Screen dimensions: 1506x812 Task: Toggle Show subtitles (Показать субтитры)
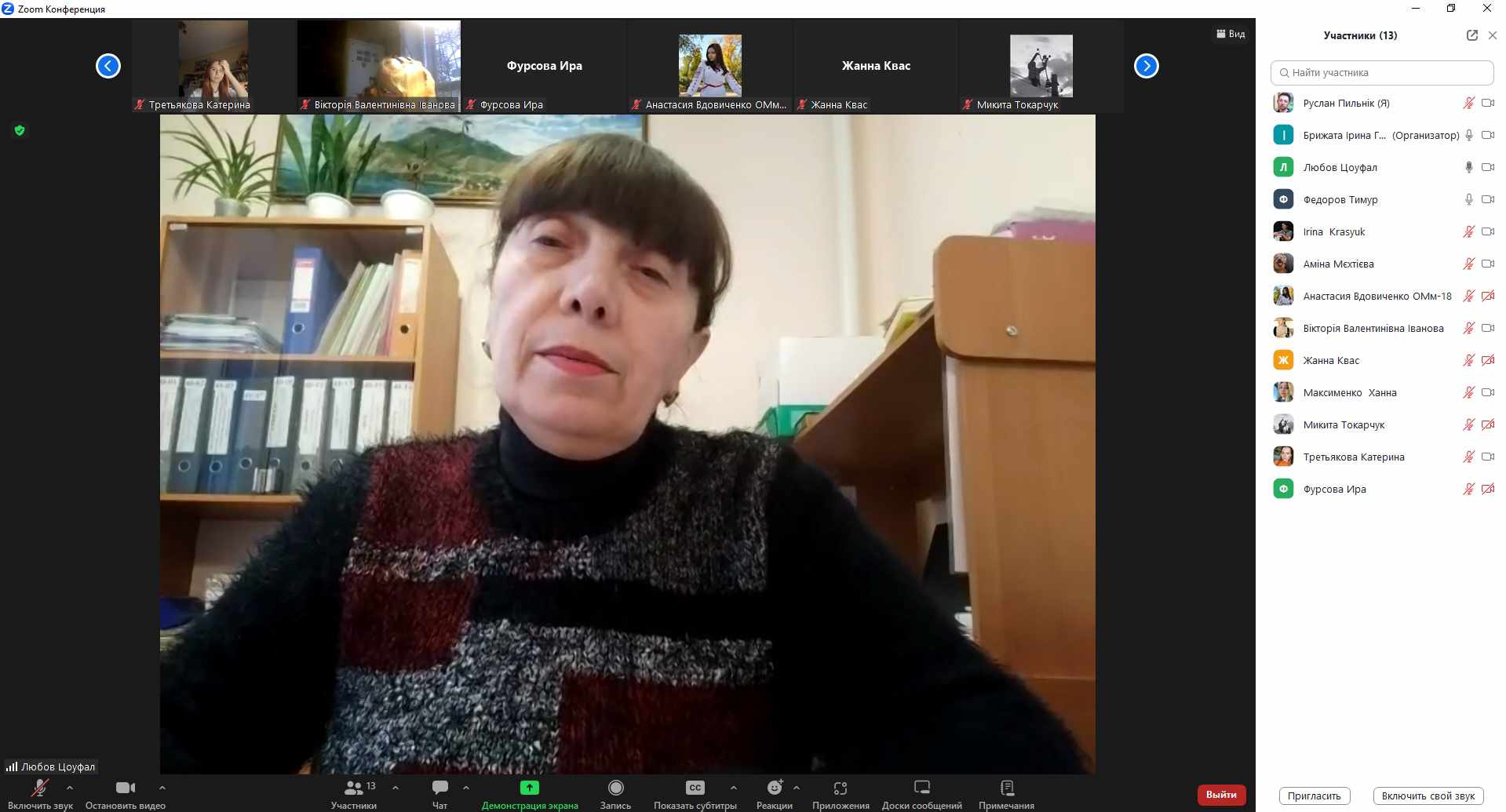point(695,788)
